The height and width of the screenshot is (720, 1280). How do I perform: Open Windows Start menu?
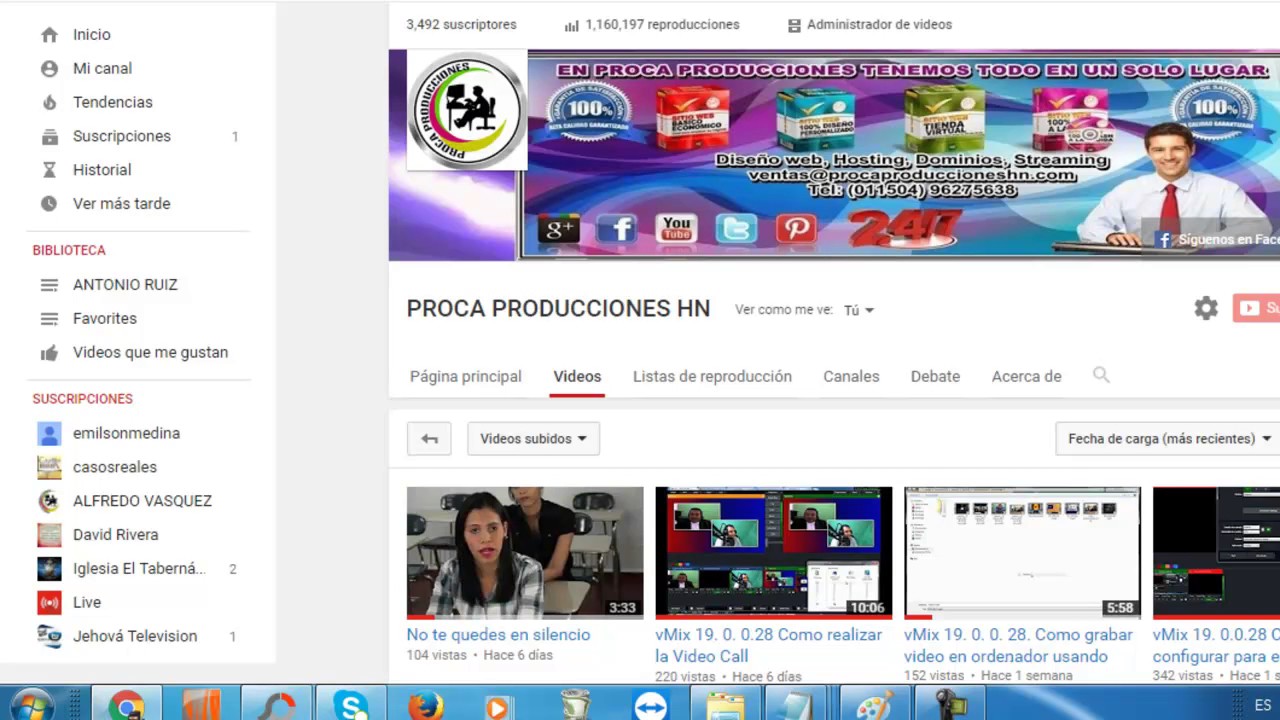33,704
